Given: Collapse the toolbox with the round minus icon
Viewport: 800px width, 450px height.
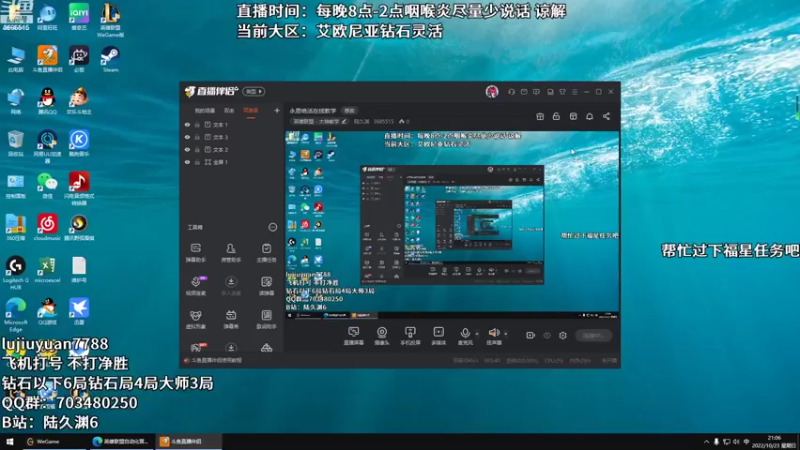Looking at the screenshot, I should pyautogui.click(x=273, y=227).
